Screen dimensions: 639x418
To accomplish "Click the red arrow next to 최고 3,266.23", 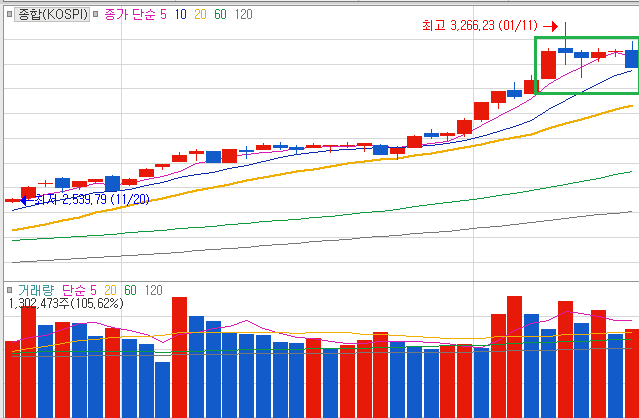I will point(549,25).
